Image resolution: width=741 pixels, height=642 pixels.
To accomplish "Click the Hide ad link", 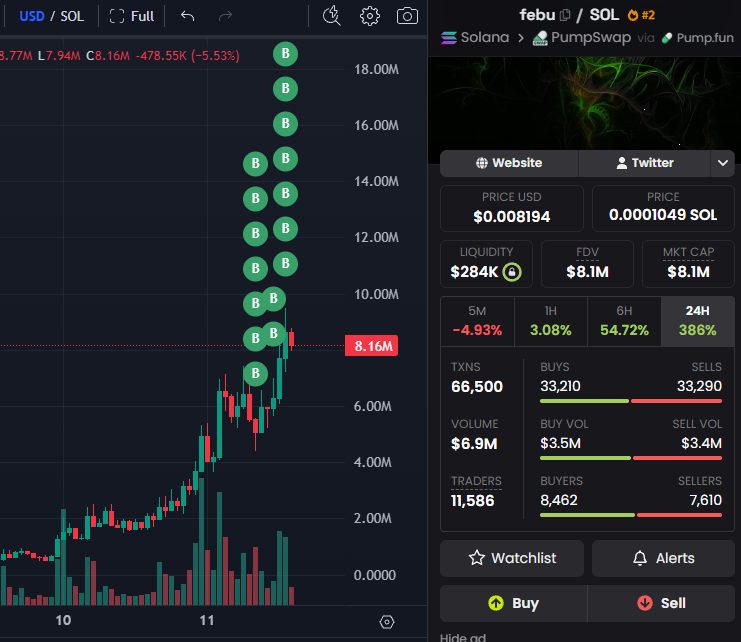I will (463, 637).
